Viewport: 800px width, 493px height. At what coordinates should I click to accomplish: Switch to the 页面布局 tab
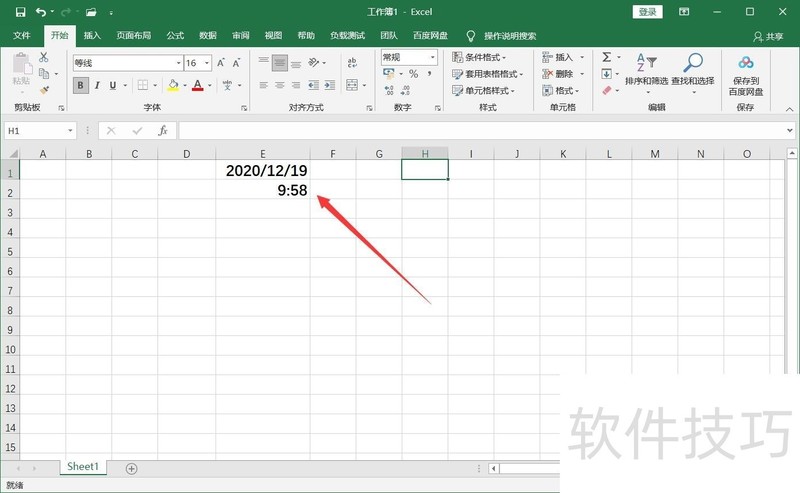(x=133, y=36)
